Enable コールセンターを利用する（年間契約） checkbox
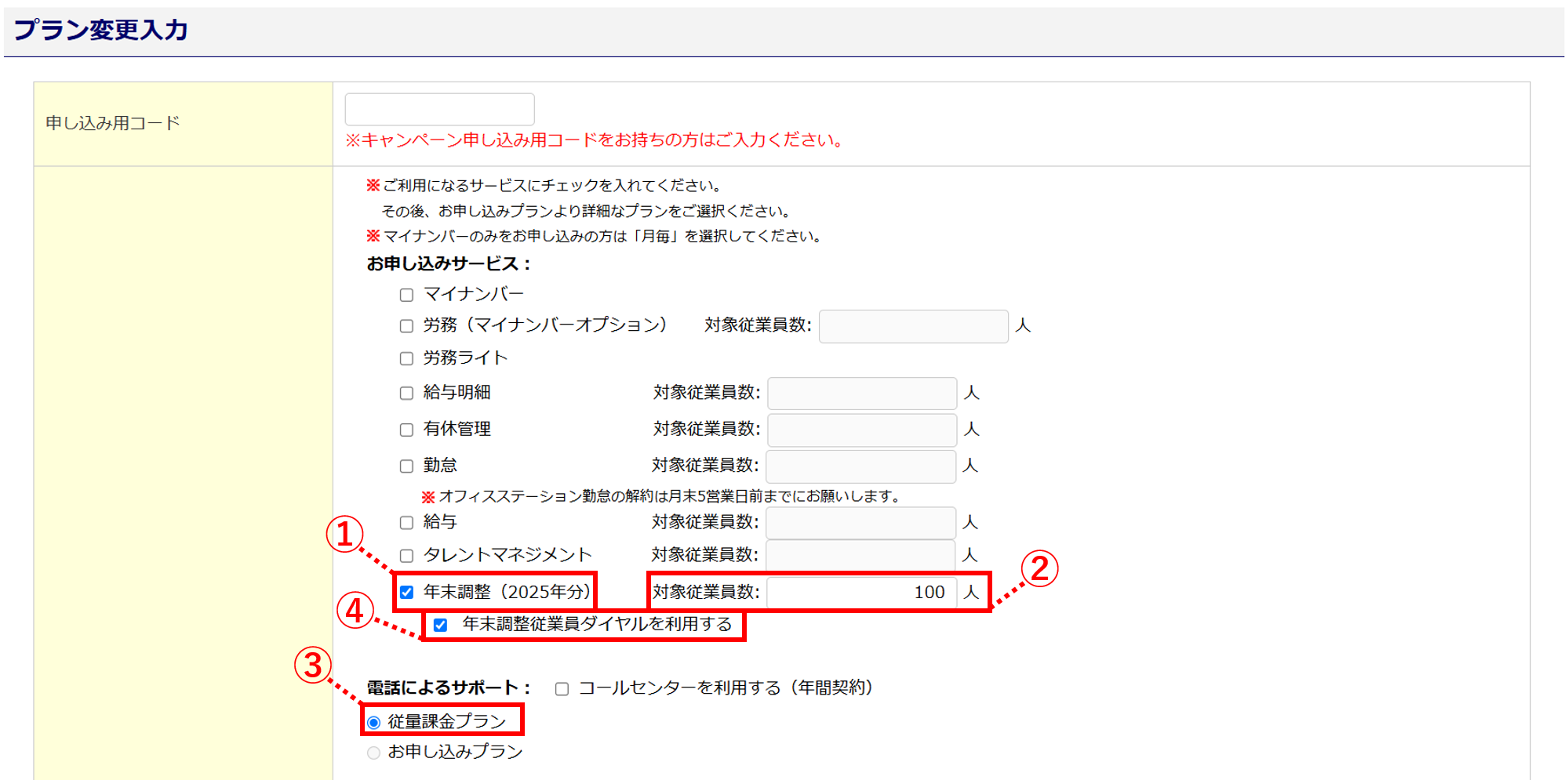Screen dimensions: 1568x780 point(562,689)
